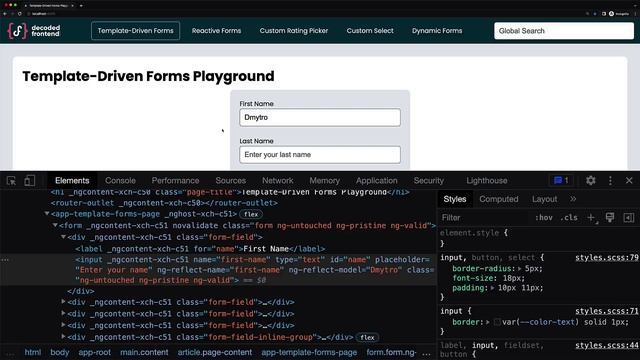Collapse the form element node
640x360 pixels.
[x=55, y=225]
